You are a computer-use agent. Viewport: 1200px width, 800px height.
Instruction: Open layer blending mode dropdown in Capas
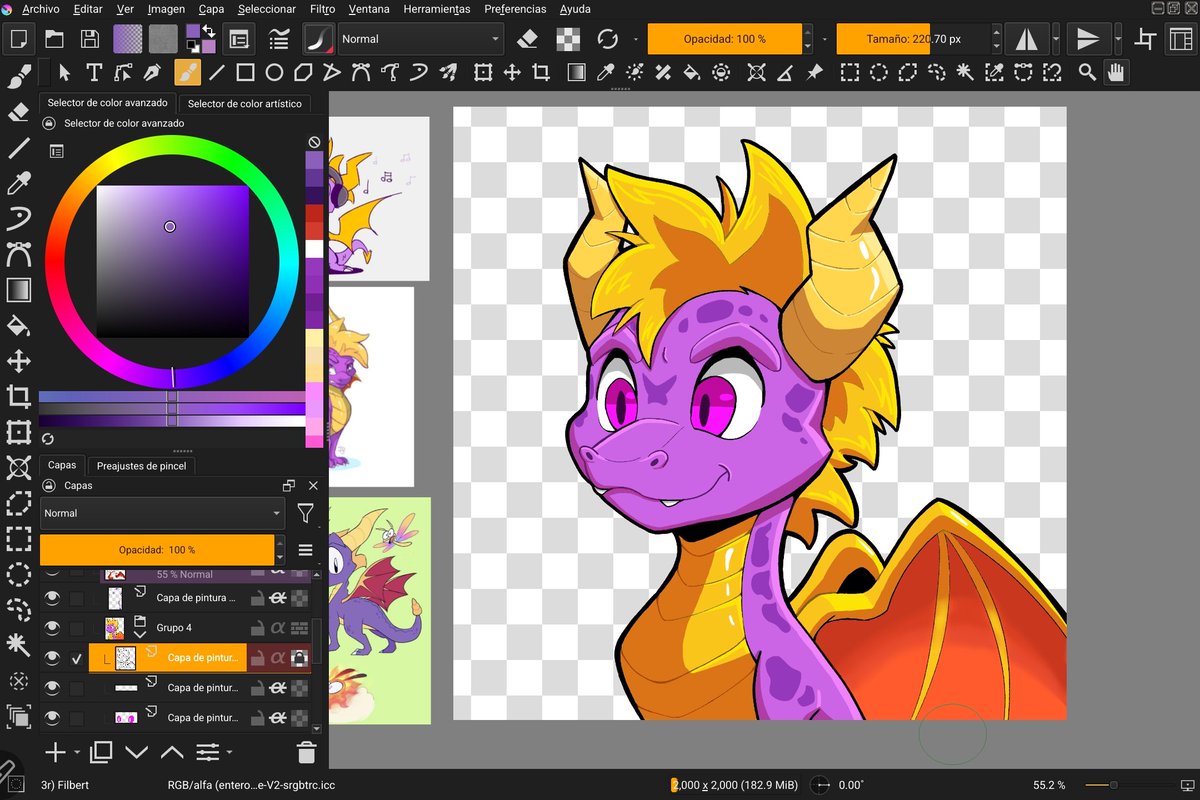tap(162, 513)
